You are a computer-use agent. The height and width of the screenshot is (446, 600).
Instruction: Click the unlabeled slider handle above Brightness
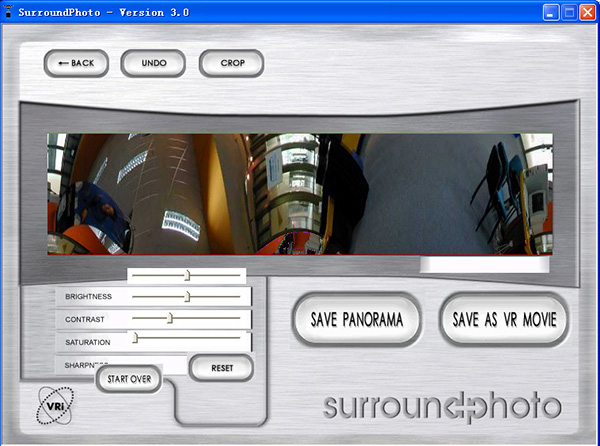click(x=187, y=275)
